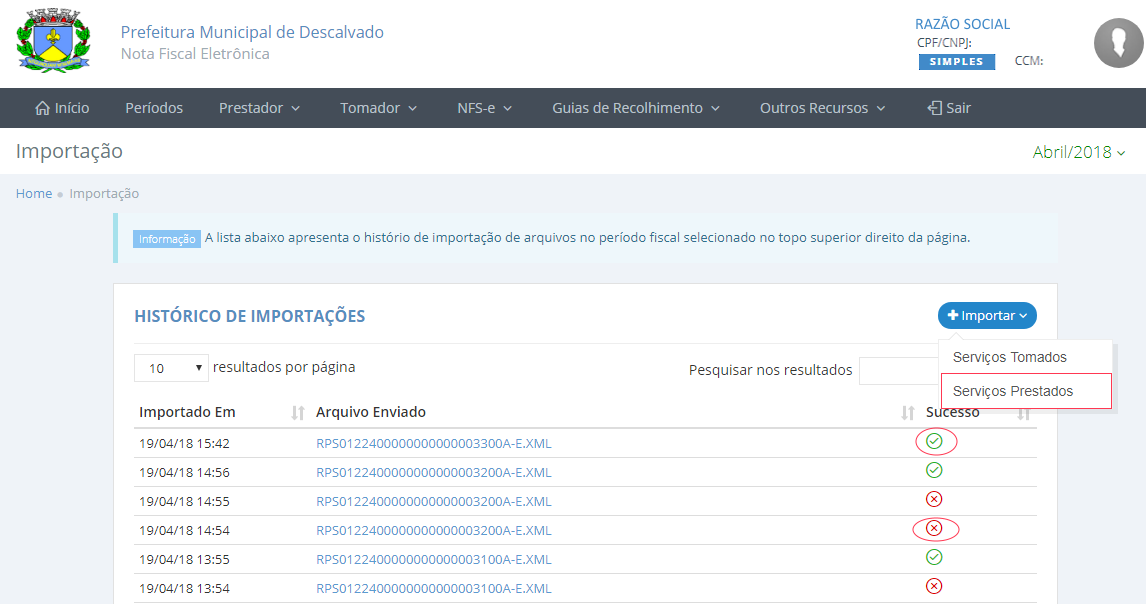
Task: Choose Serviços Tomados import option
Action: point(1010,357)
